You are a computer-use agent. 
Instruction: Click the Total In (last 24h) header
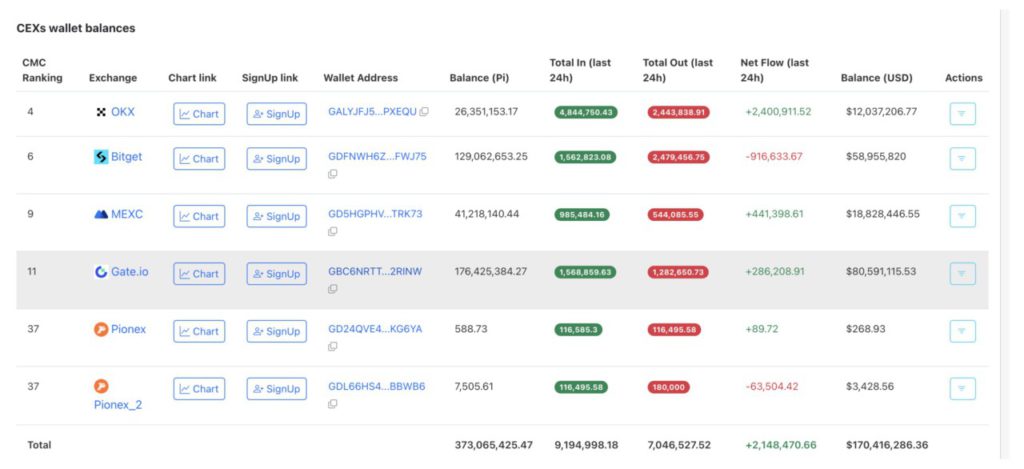(x=580, y=71)
